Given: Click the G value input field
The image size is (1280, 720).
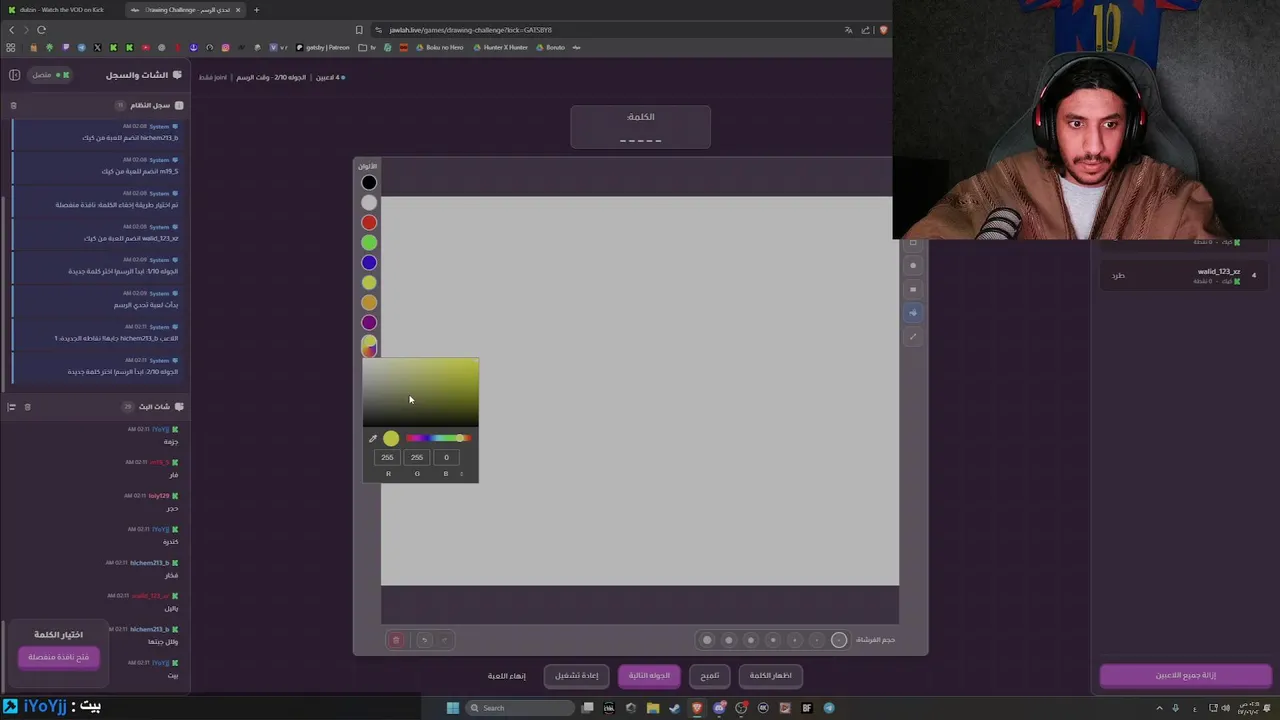Looking at the screenshot, I should pyautogui.click(x=417, y=457).
